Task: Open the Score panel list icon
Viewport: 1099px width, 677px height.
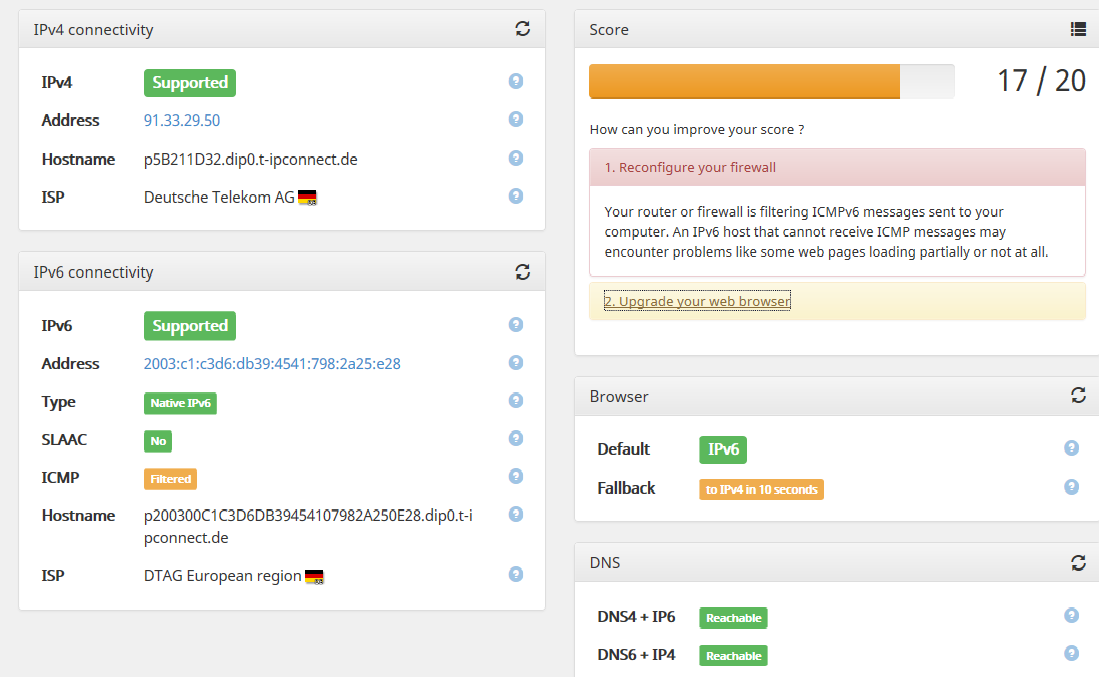Action: point(1078,29)
